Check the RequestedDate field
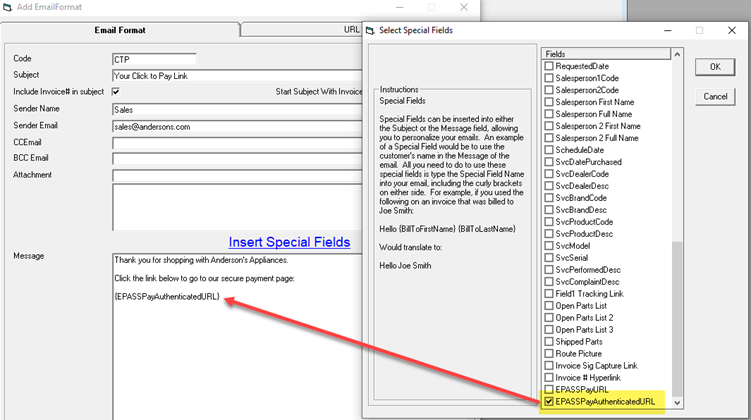 pos(549,66)
